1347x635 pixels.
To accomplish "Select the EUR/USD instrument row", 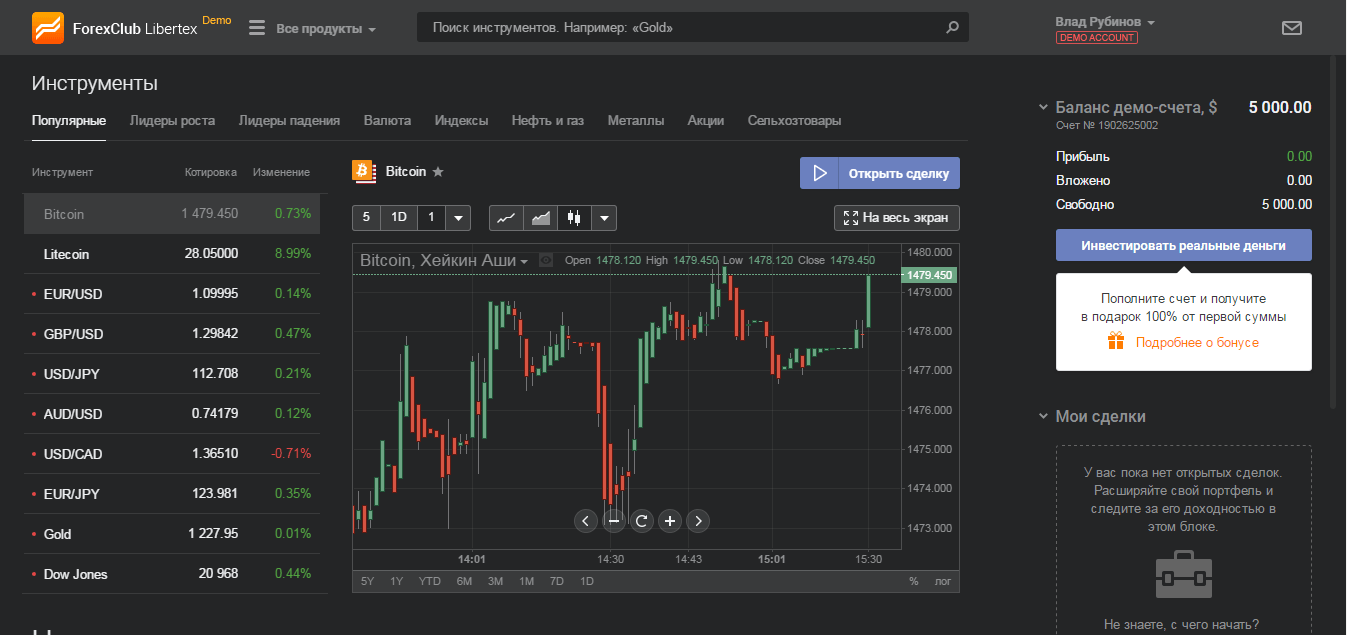I will tap(172, 294).
